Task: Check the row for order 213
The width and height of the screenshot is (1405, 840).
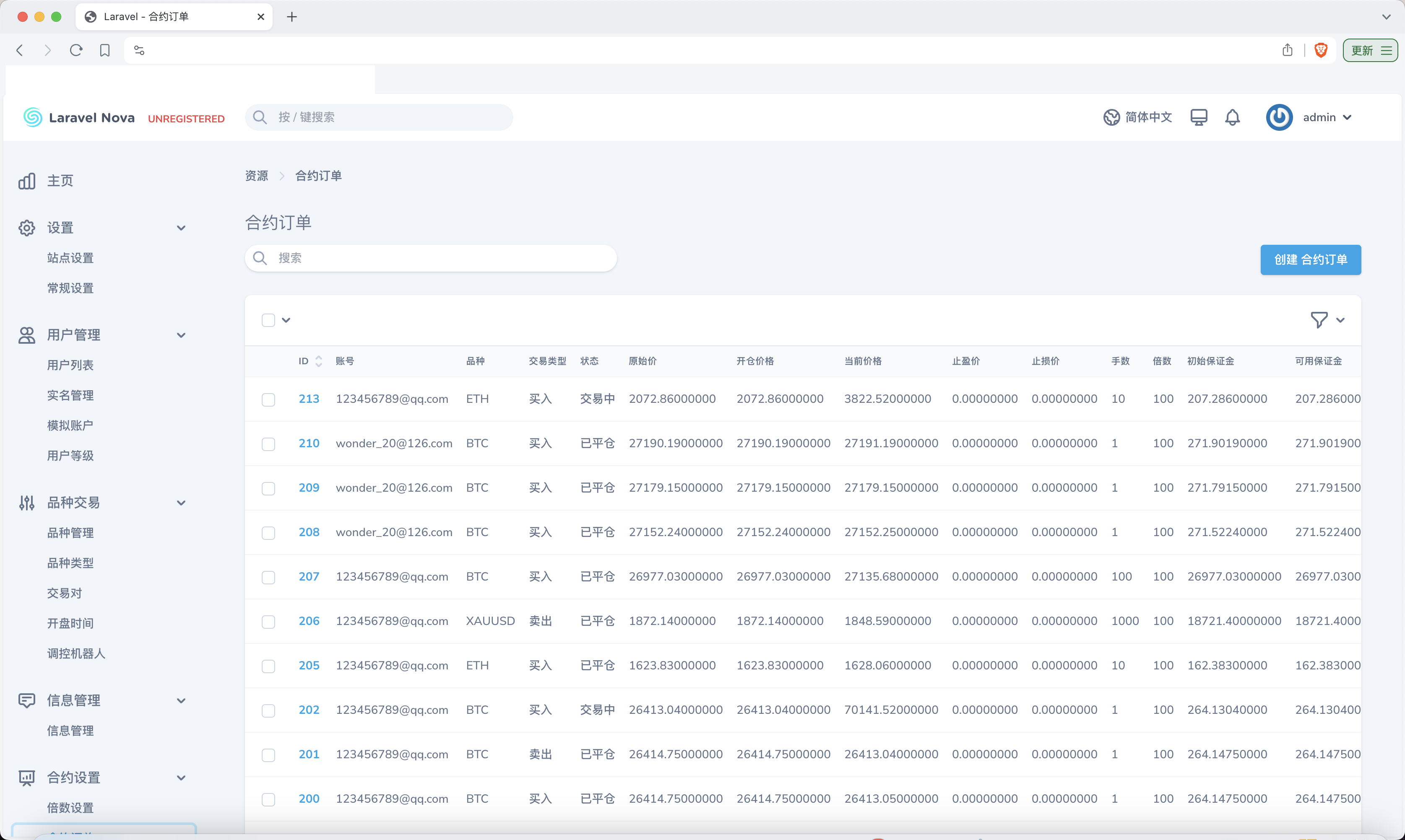Action: tap(268, 399)
